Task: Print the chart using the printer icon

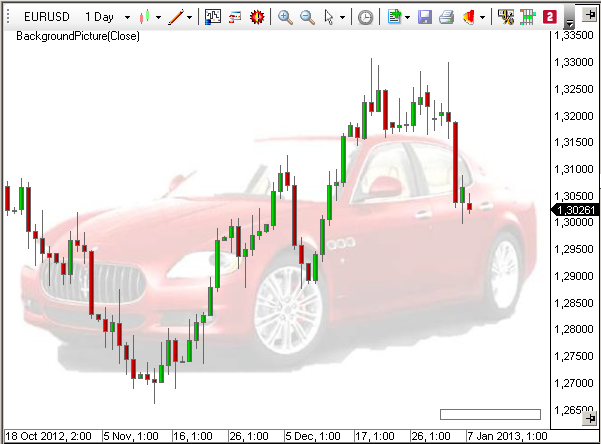Action: 447,17
